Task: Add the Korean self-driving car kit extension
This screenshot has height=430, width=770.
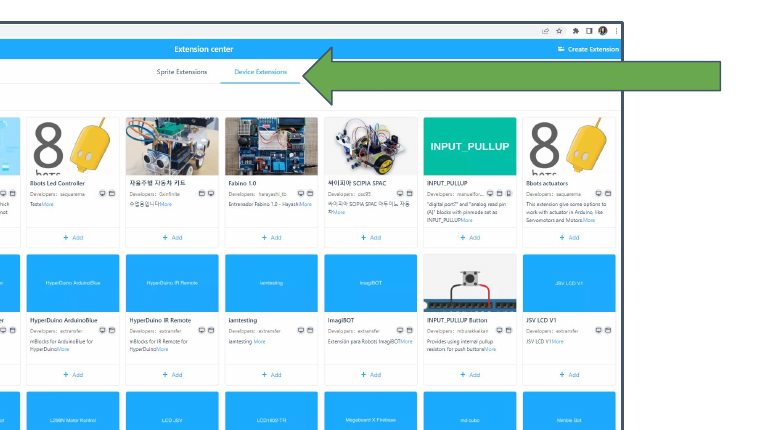Action: coord(172,238)
